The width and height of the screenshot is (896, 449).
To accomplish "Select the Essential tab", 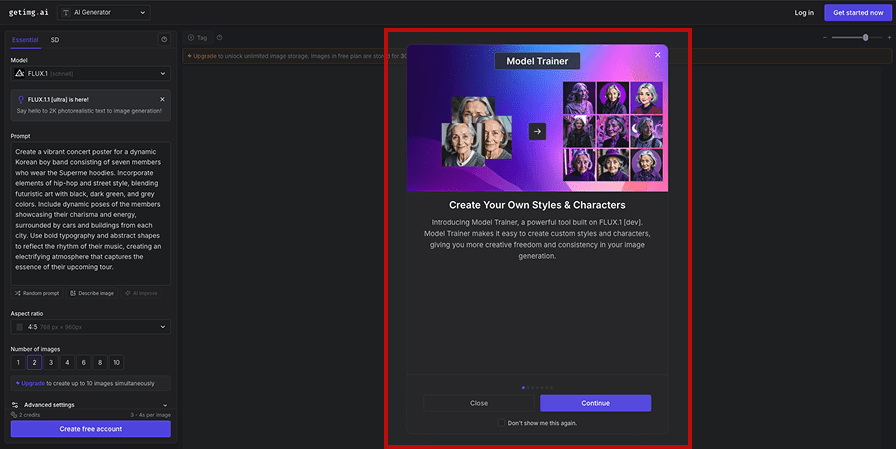I will 25,40.
